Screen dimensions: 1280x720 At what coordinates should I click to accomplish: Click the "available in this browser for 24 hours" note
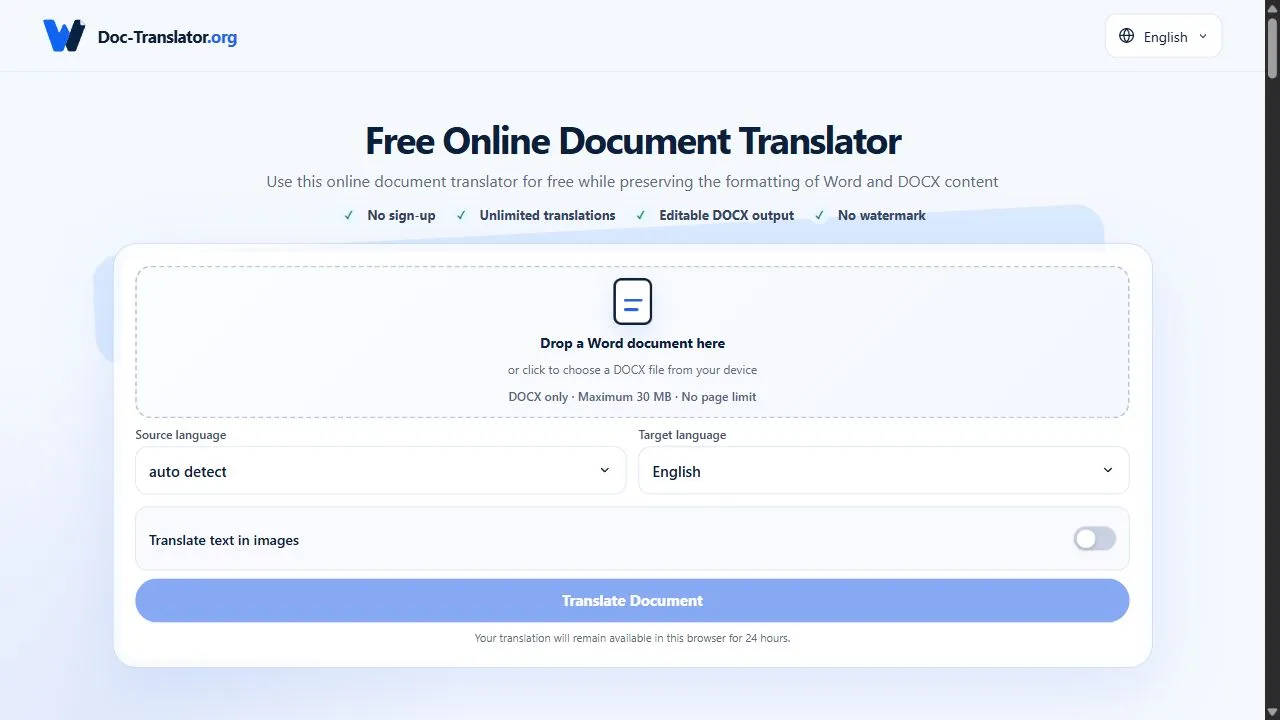pyautogui.click(x=696, y=638)
